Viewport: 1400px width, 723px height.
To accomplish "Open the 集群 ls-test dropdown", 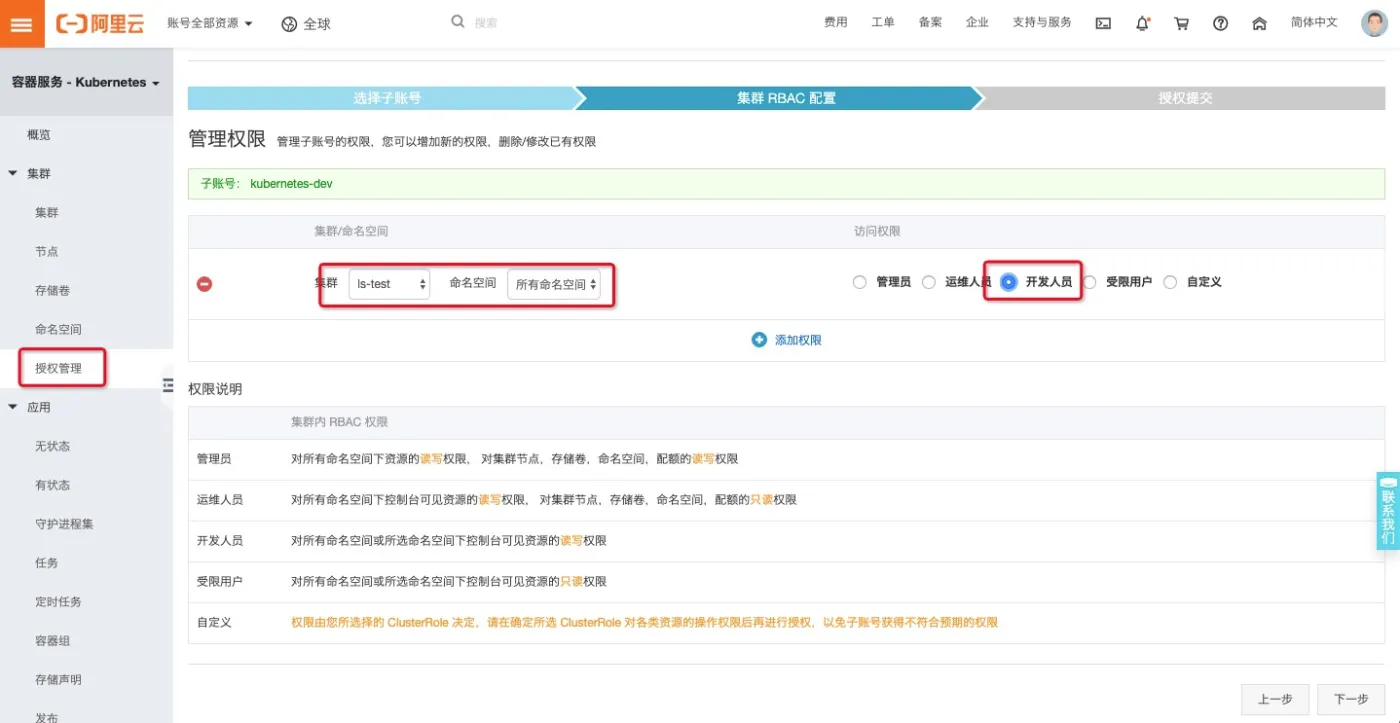I will 389,284.
